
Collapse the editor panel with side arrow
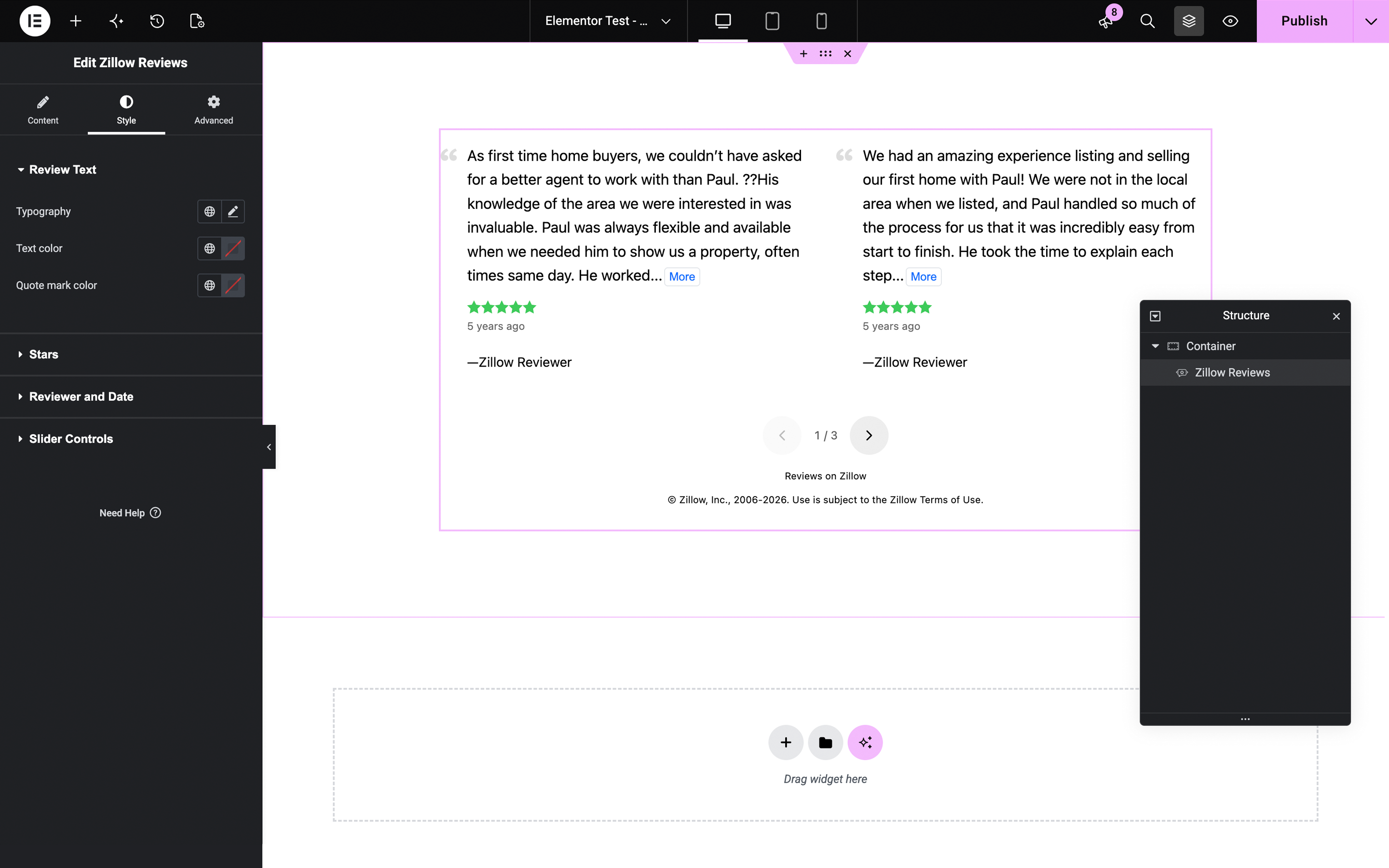click(x=269, y=447)
